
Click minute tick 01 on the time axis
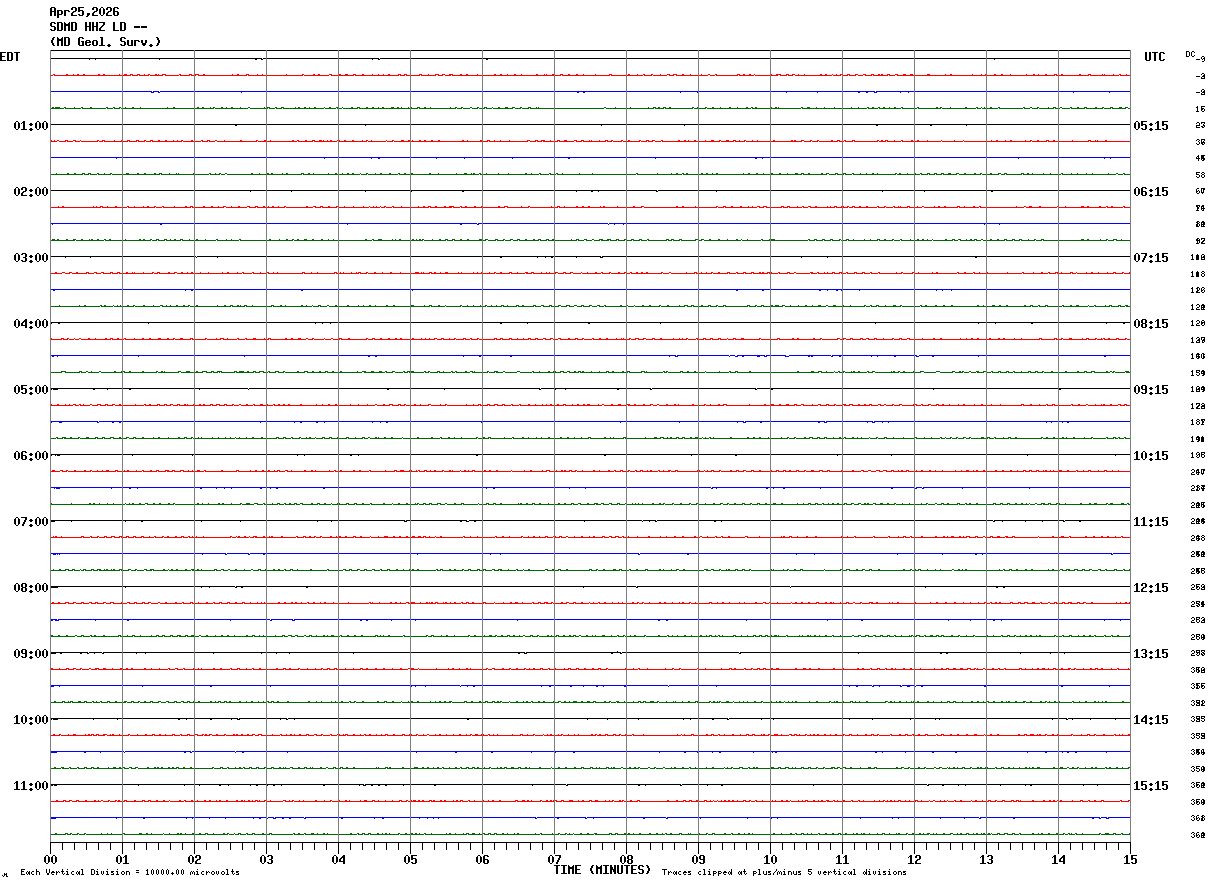[122, 858]
